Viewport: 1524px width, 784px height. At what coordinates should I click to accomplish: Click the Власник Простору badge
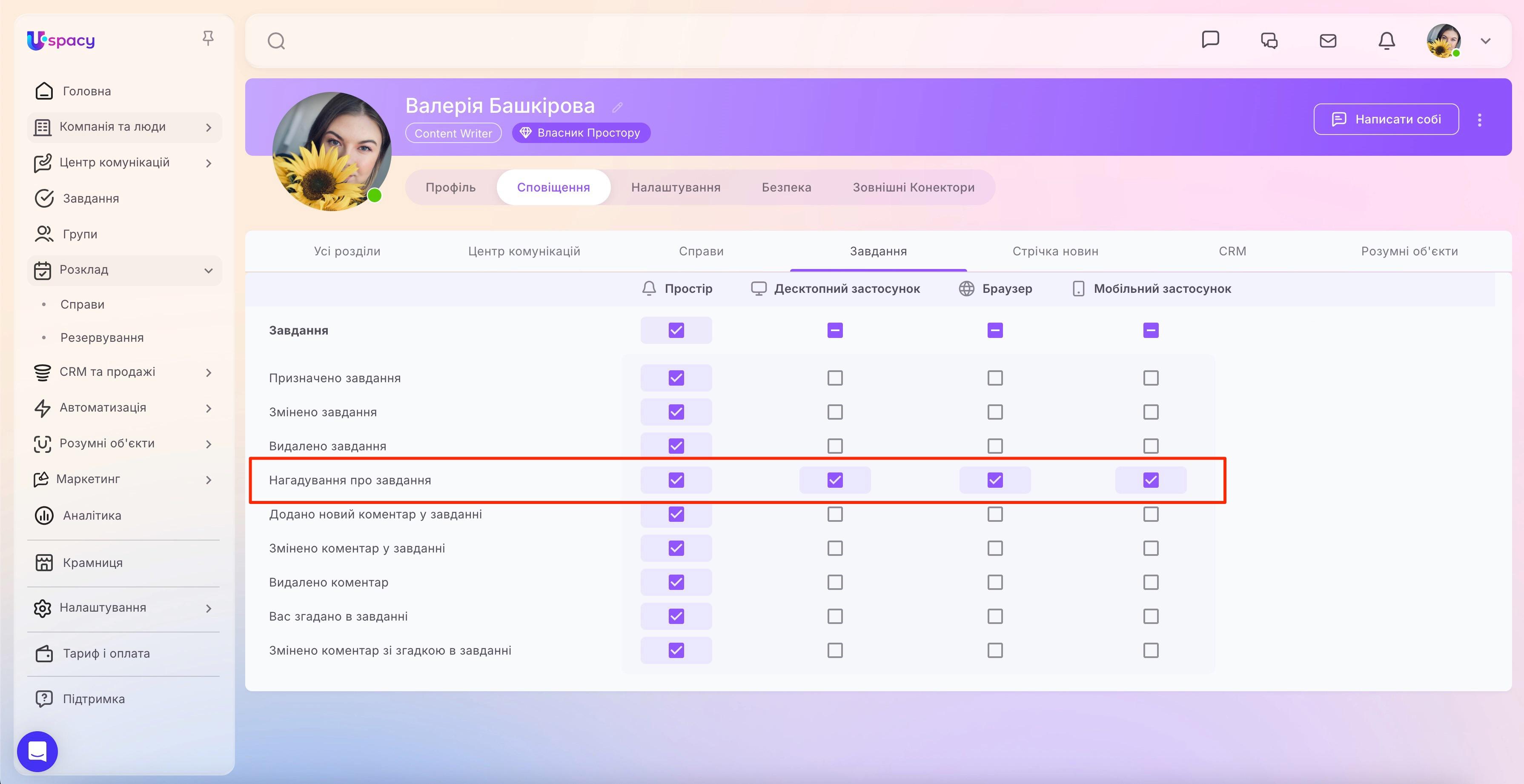(581, 133)
